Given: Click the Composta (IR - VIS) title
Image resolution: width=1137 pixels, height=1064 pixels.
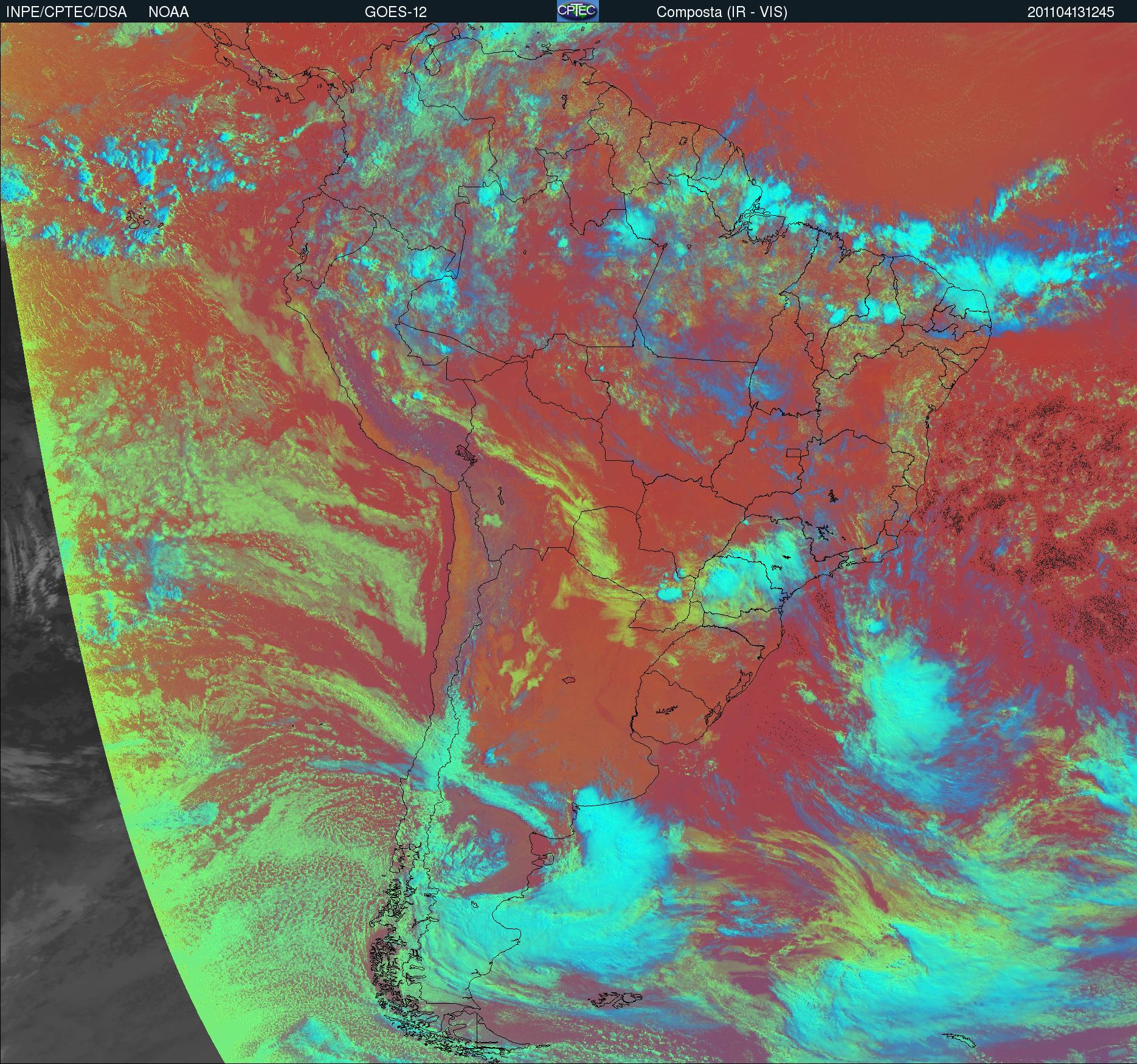Looking at the screenshot, I should tap(722, 12).
